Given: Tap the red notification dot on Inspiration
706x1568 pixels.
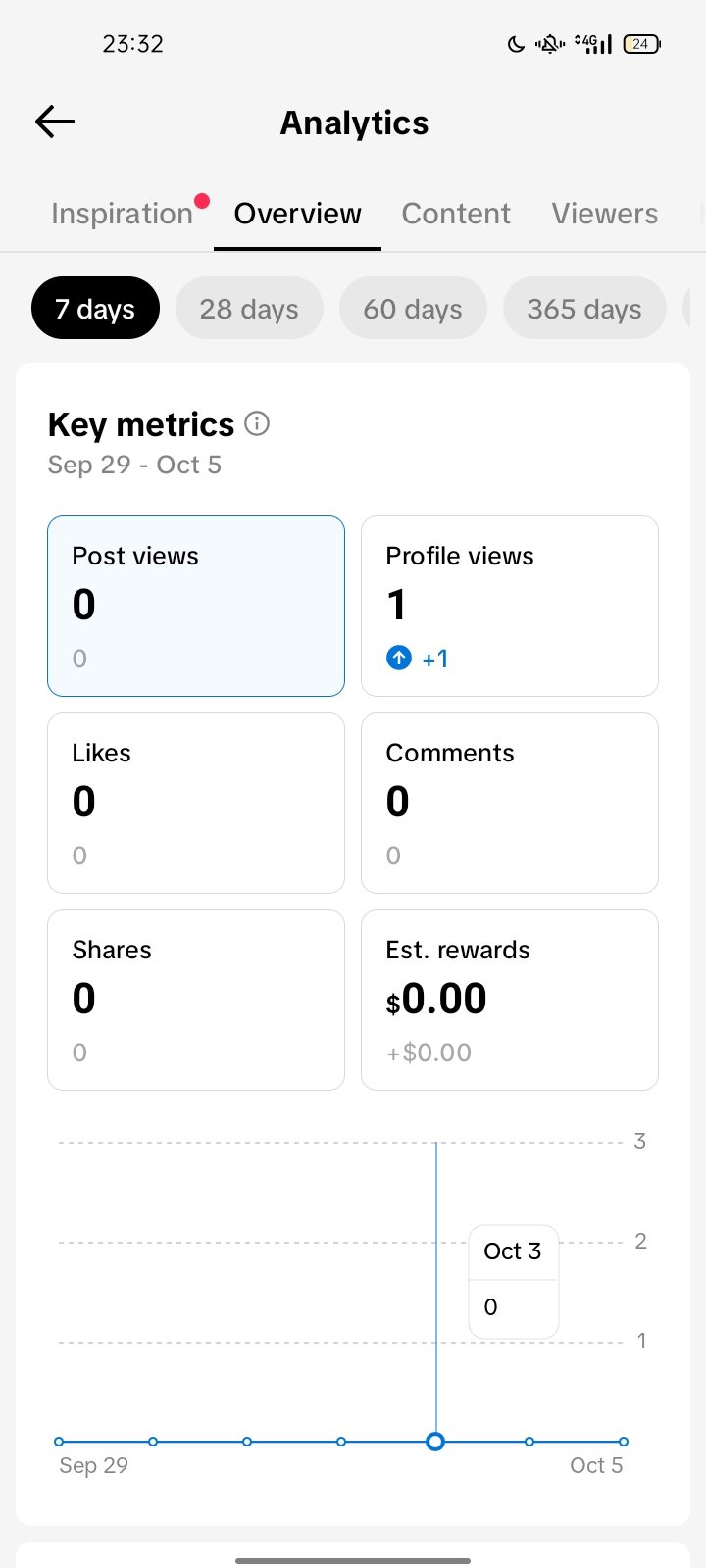Looking at the screenshot, I should tap(202, 201).
